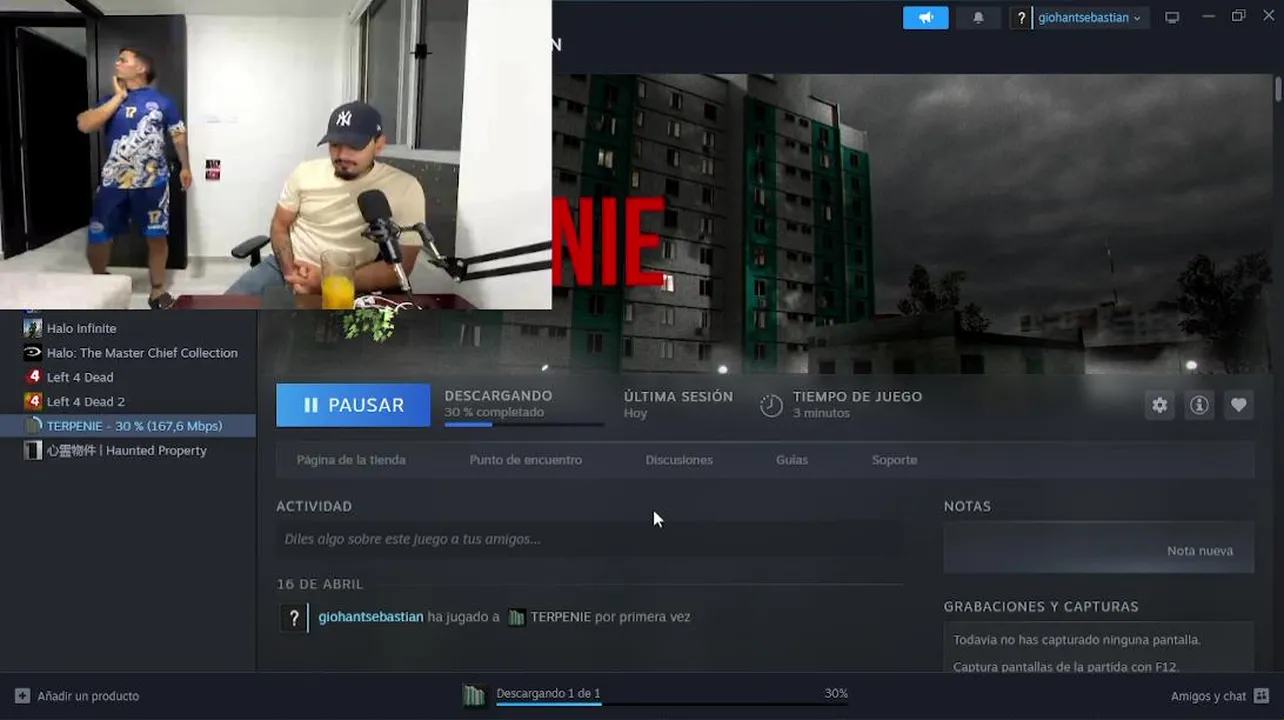This screenshot has height=720, width=1284.
Task: Click the activity text field
Action: tap(590, 539)
